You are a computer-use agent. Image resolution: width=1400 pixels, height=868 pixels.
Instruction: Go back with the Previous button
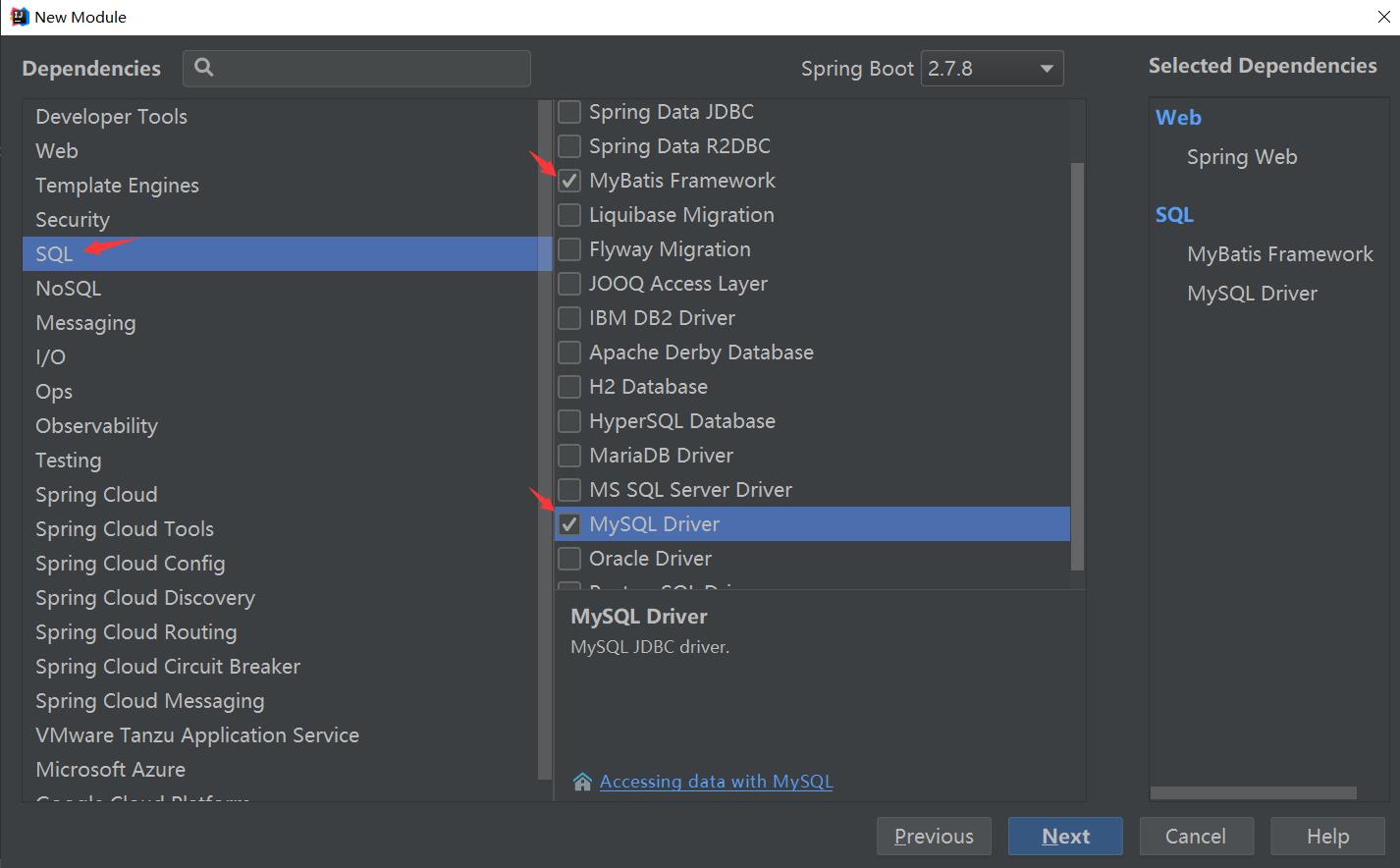934,837
